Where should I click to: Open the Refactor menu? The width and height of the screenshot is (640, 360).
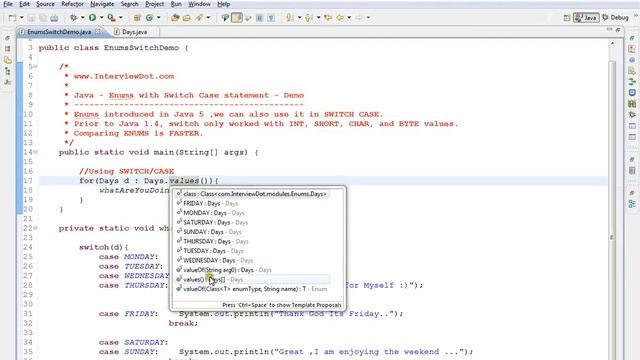[x=72, y=4]
